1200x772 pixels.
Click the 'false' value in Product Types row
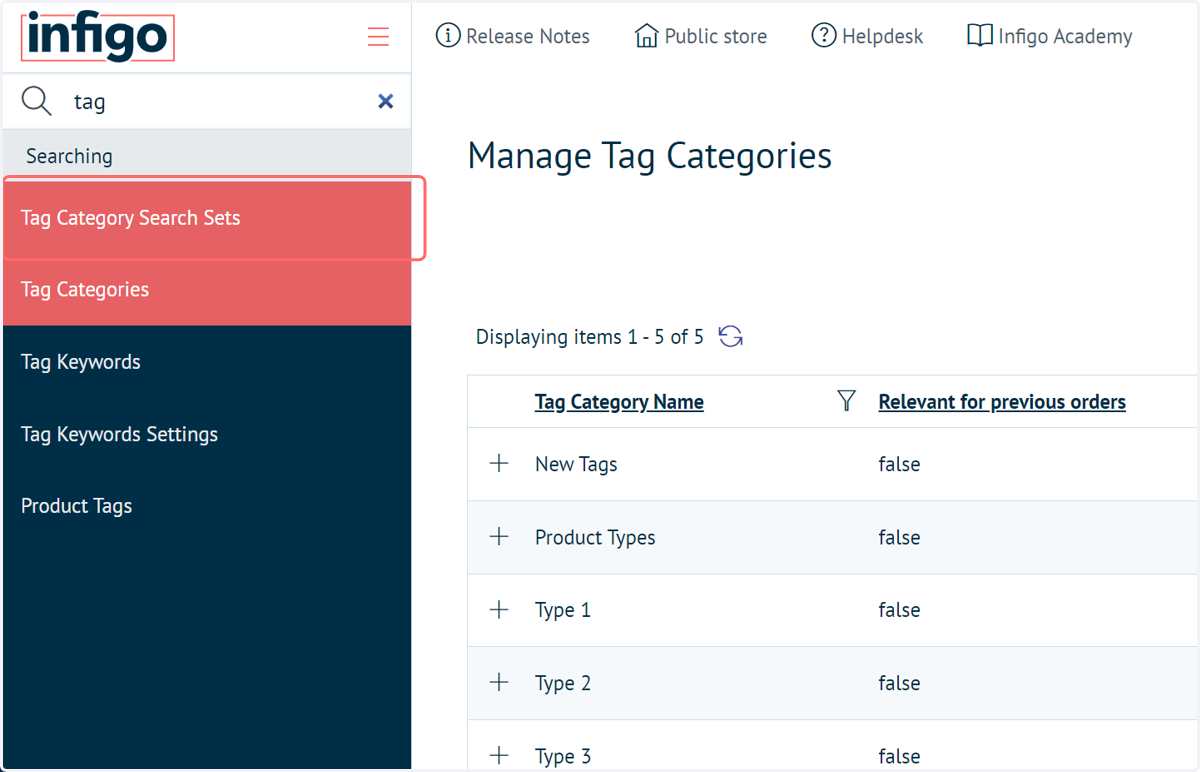pyautogui.click(x=899, y=537)
